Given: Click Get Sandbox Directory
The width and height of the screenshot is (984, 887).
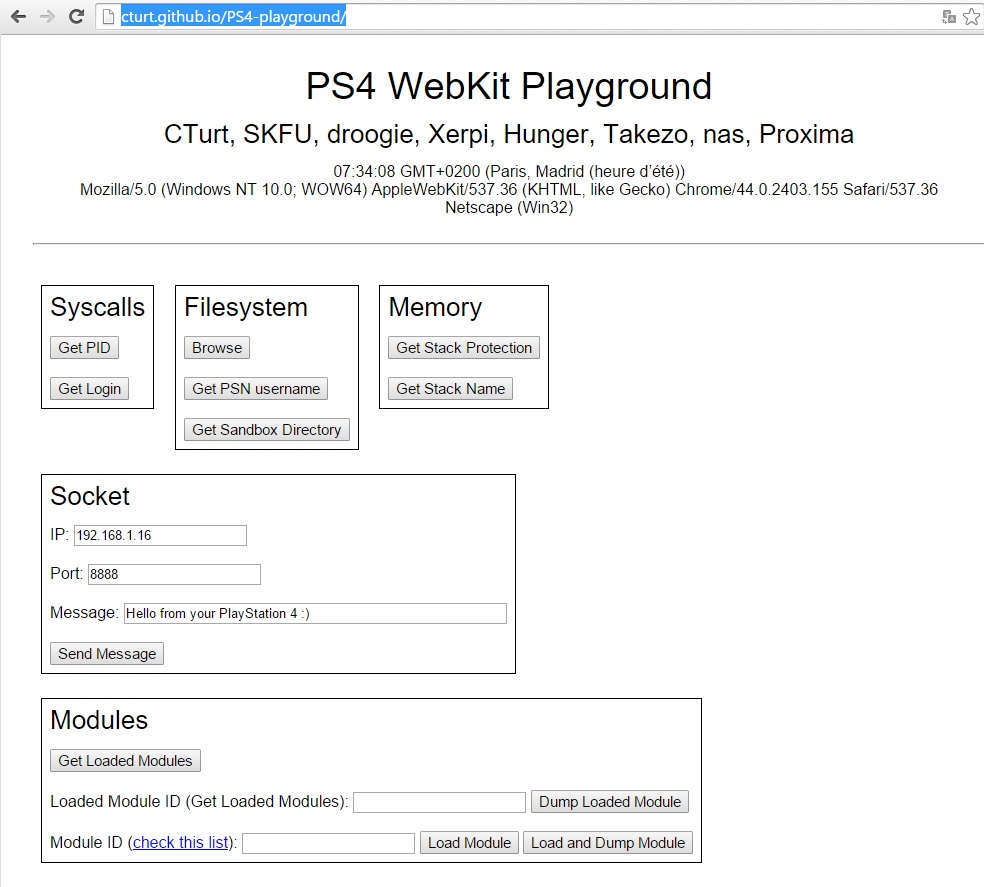Looking at the screenshot, I should tap(266, 429).
